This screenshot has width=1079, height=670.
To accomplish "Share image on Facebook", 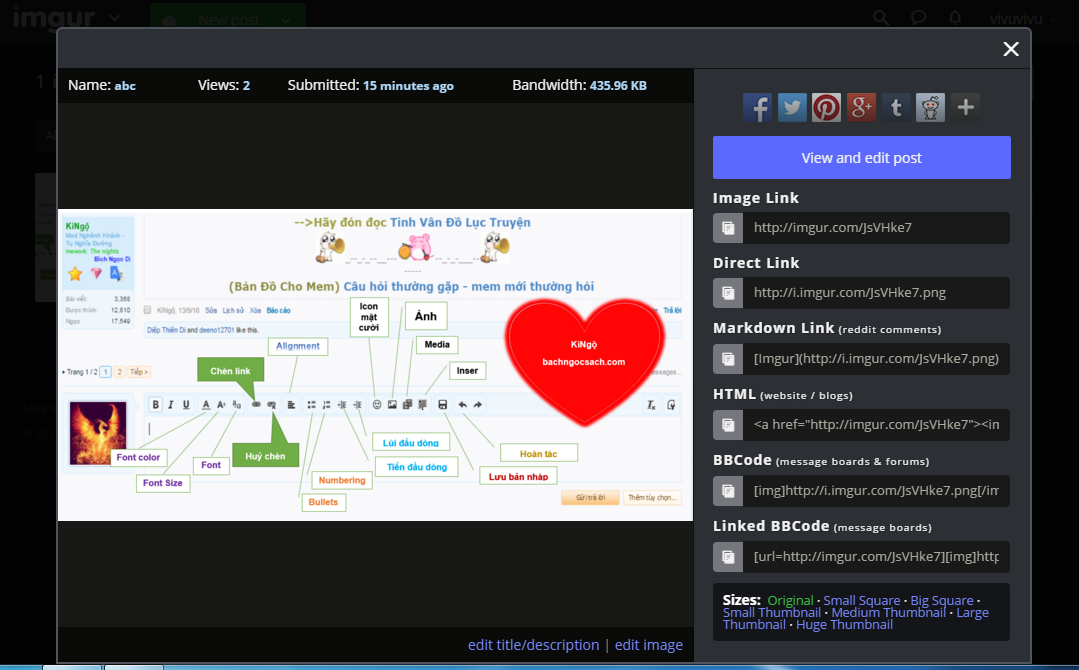I will click(x=758, y=107).
